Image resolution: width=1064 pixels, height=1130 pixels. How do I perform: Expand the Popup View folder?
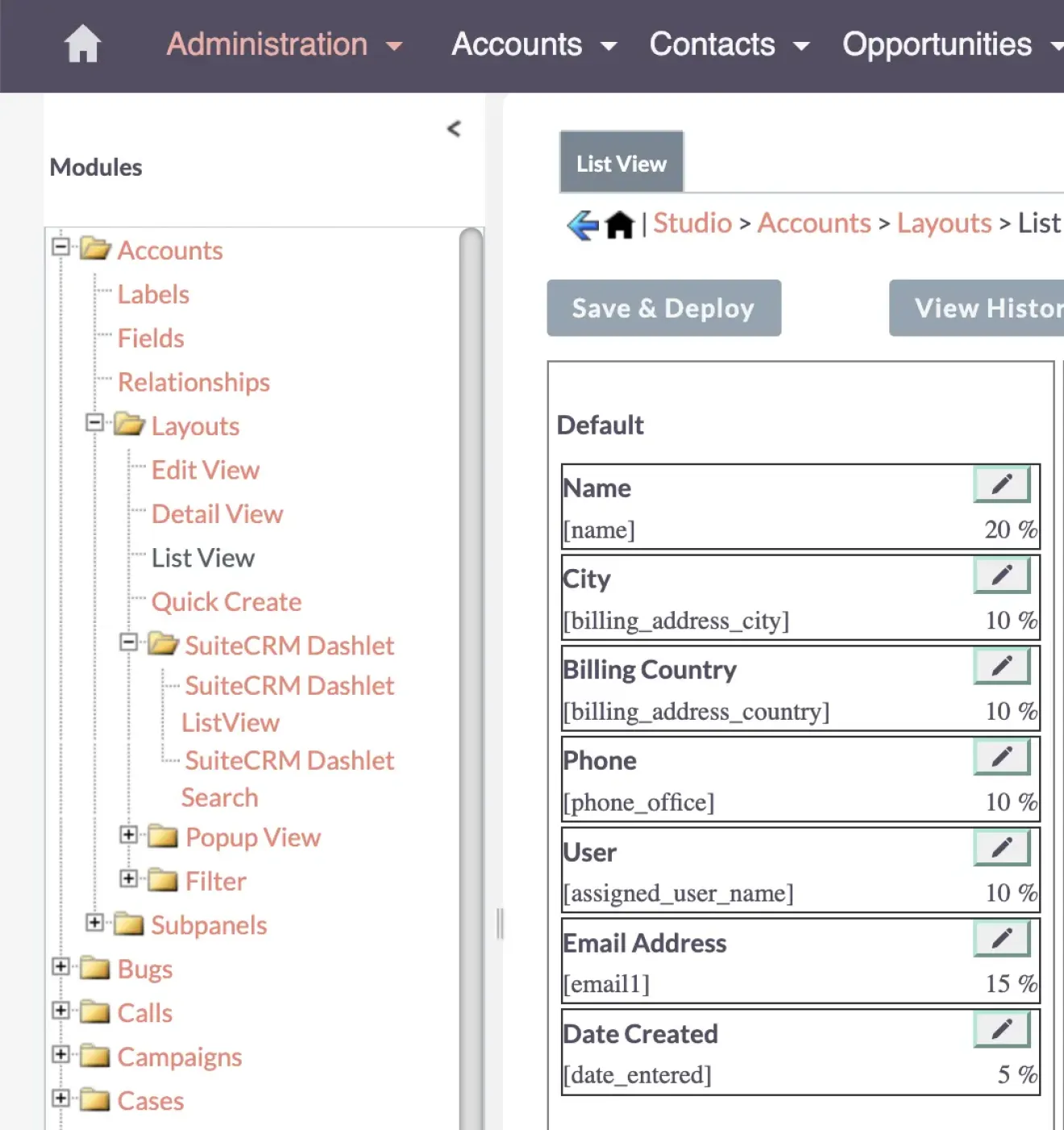coord(128,835)
